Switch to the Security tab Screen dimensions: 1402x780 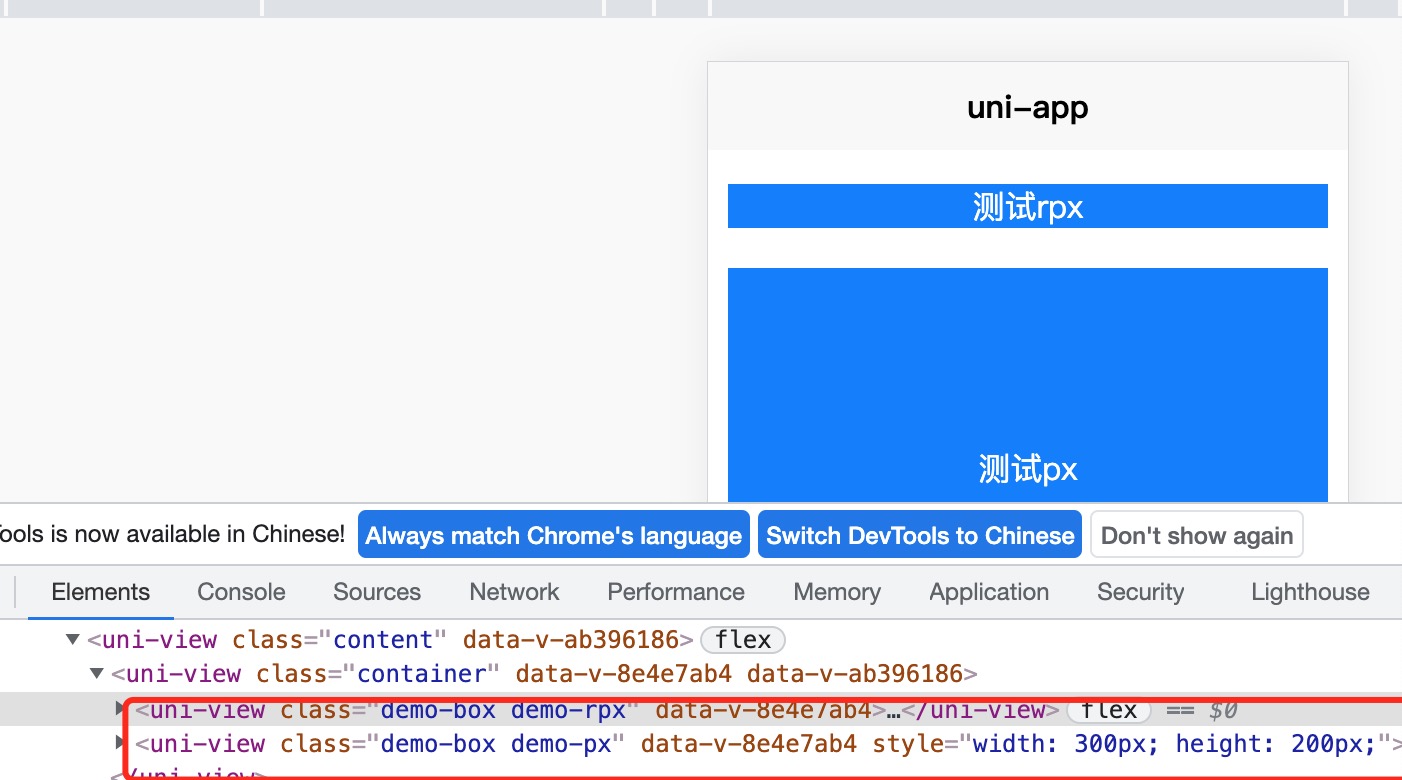click(1140, 592)
